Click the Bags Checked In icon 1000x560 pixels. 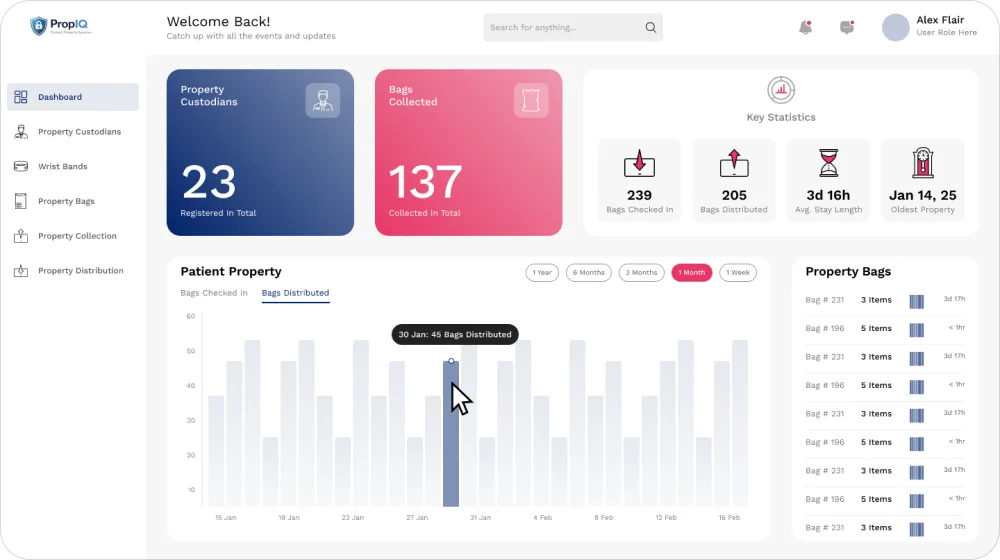pos(640,163)
